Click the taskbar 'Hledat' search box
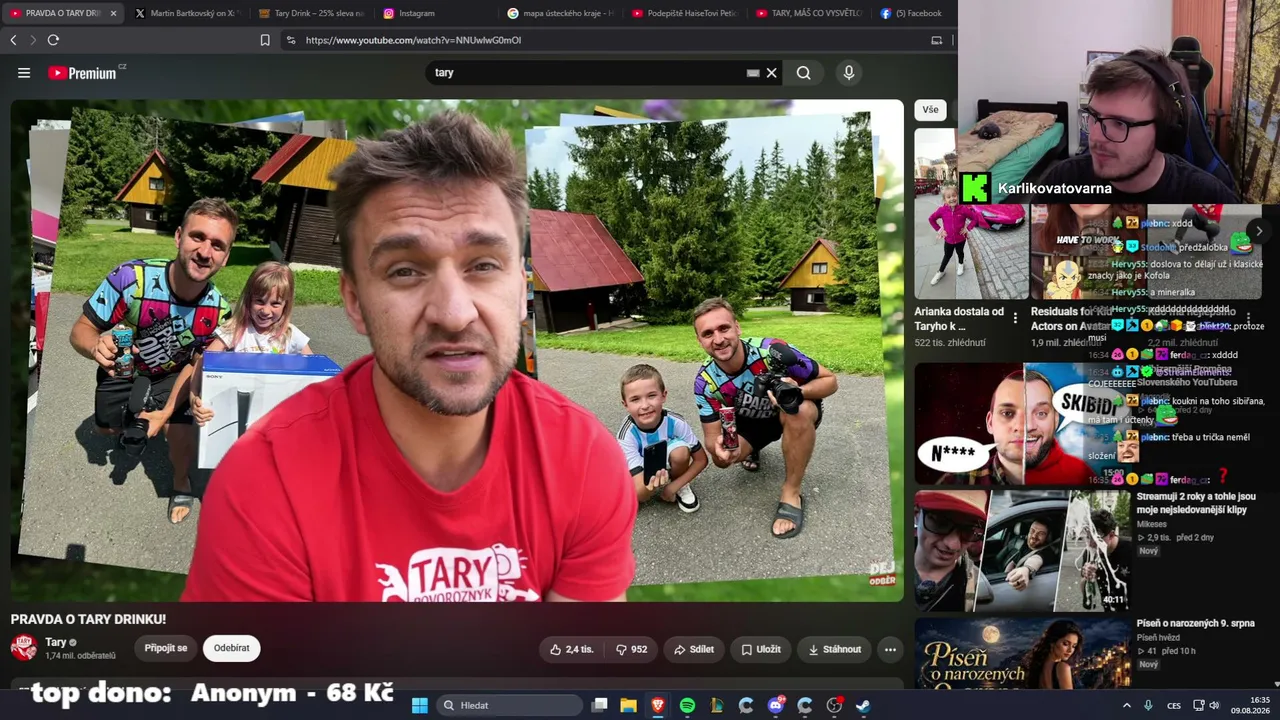The height and width of the screenshot is (720, 1280). (x=509, y=705)
